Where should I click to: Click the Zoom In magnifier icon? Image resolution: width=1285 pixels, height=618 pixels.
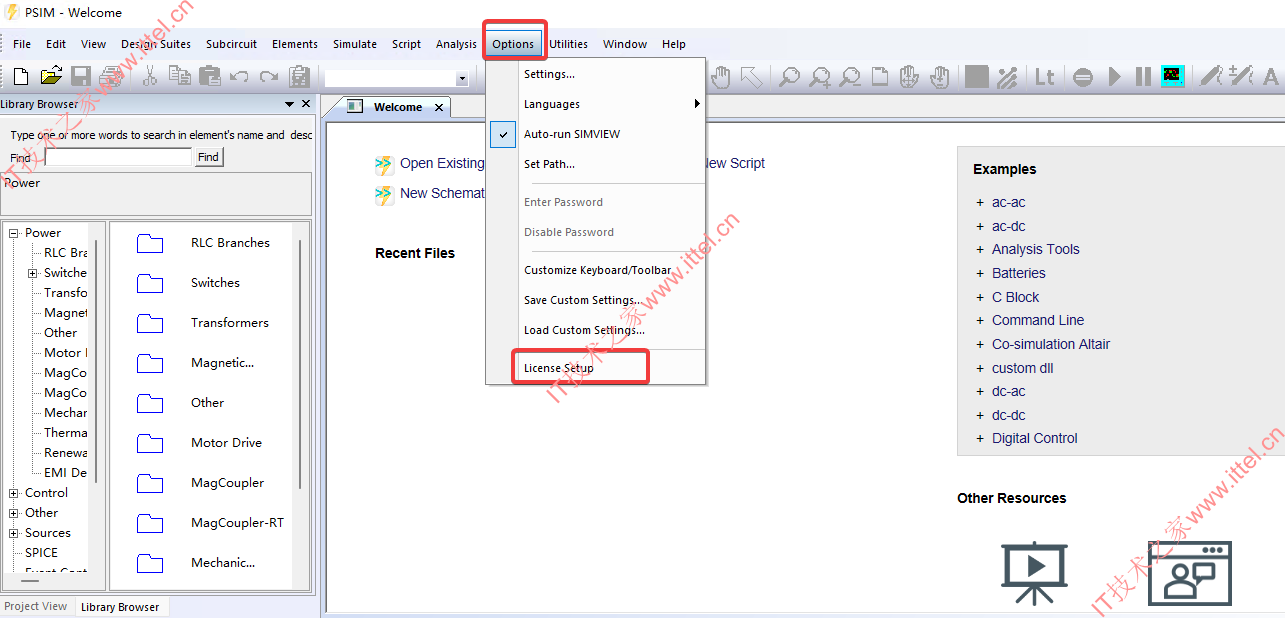tap(820, 76)
